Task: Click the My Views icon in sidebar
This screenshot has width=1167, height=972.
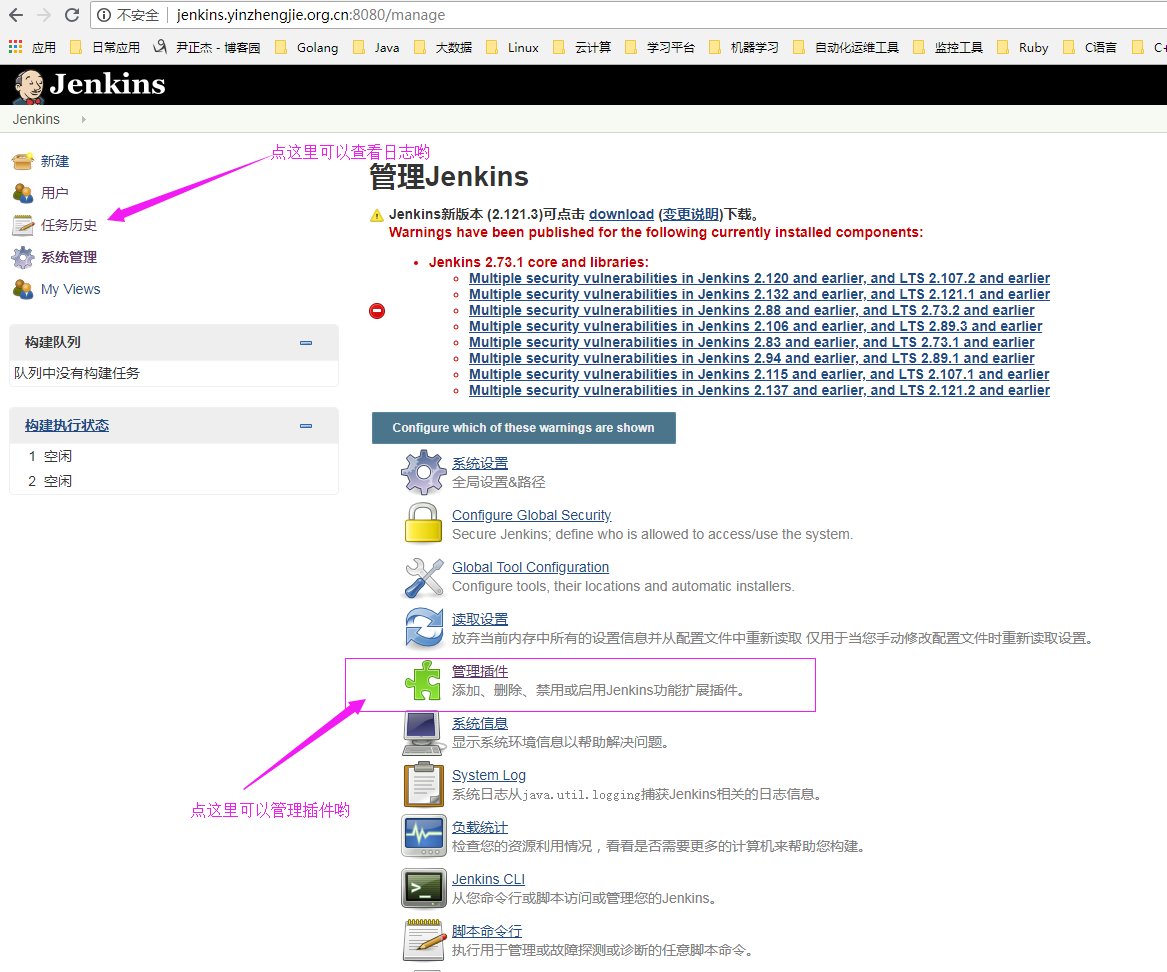Action: point(23,289)
